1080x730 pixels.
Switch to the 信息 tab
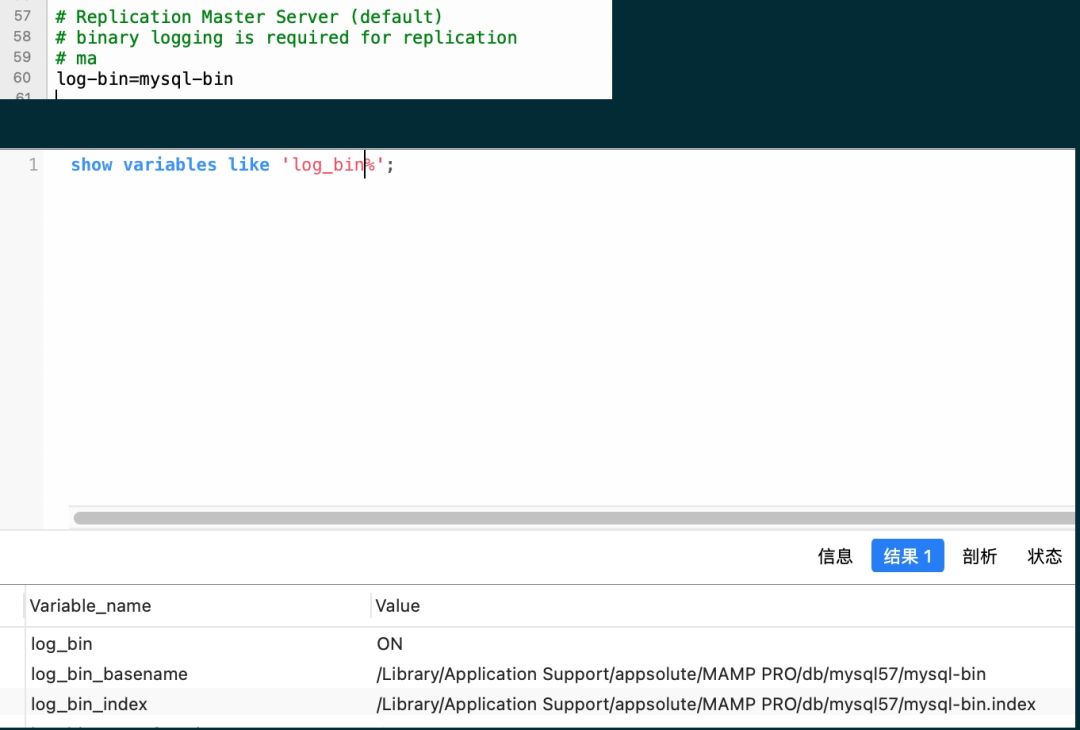tap(835, 556)
